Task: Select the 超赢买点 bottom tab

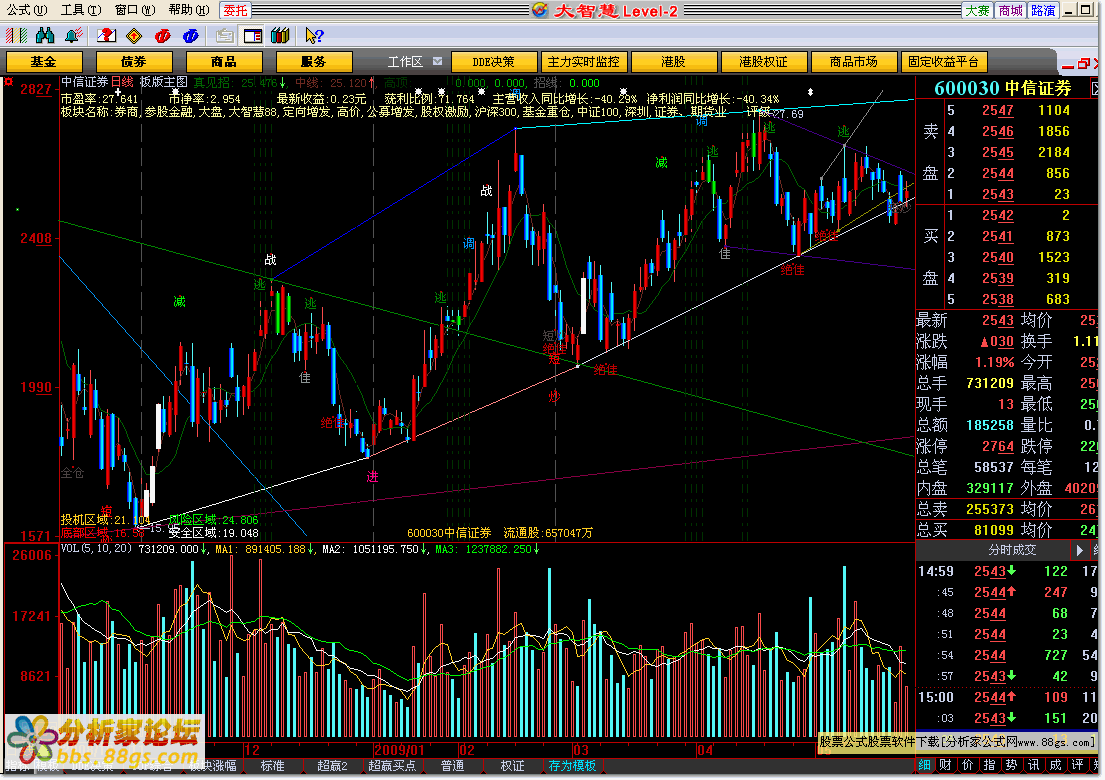Action: pyautogui.click(x=393, y=765)
